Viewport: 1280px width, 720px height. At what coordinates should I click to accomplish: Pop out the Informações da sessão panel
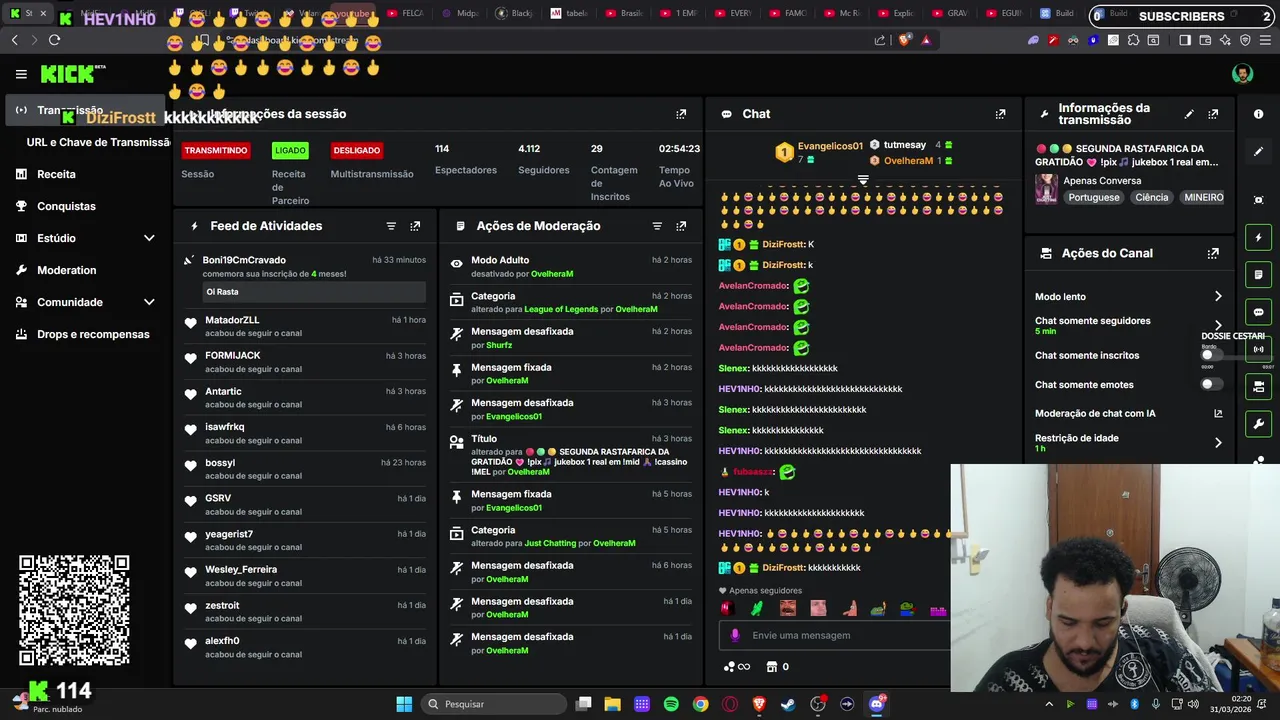pyautogui.click(x=681, y=114)
